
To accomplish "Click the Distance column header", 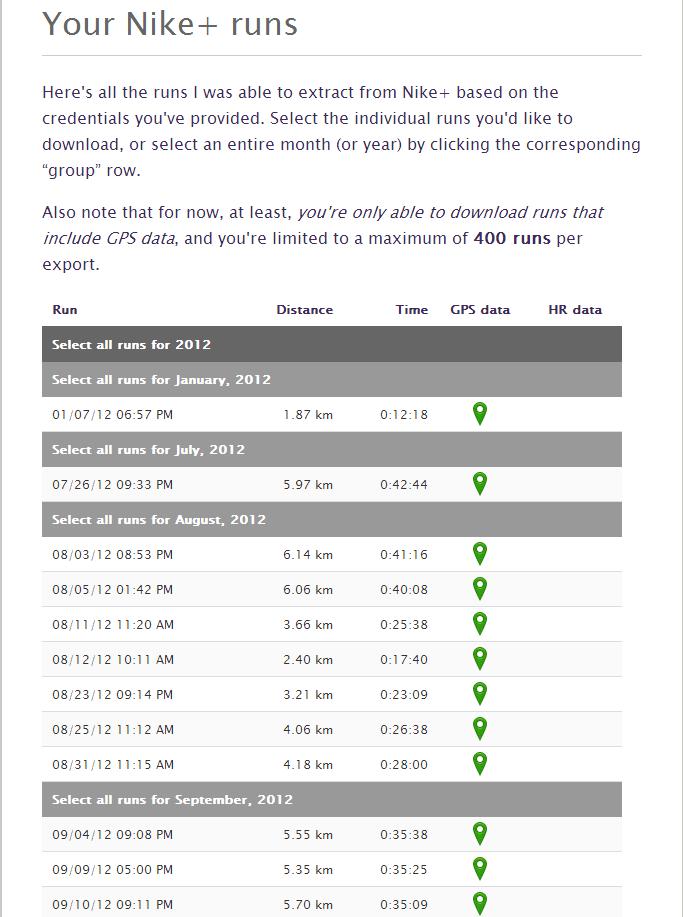I will pyautogui.click(x=304, y=310).
